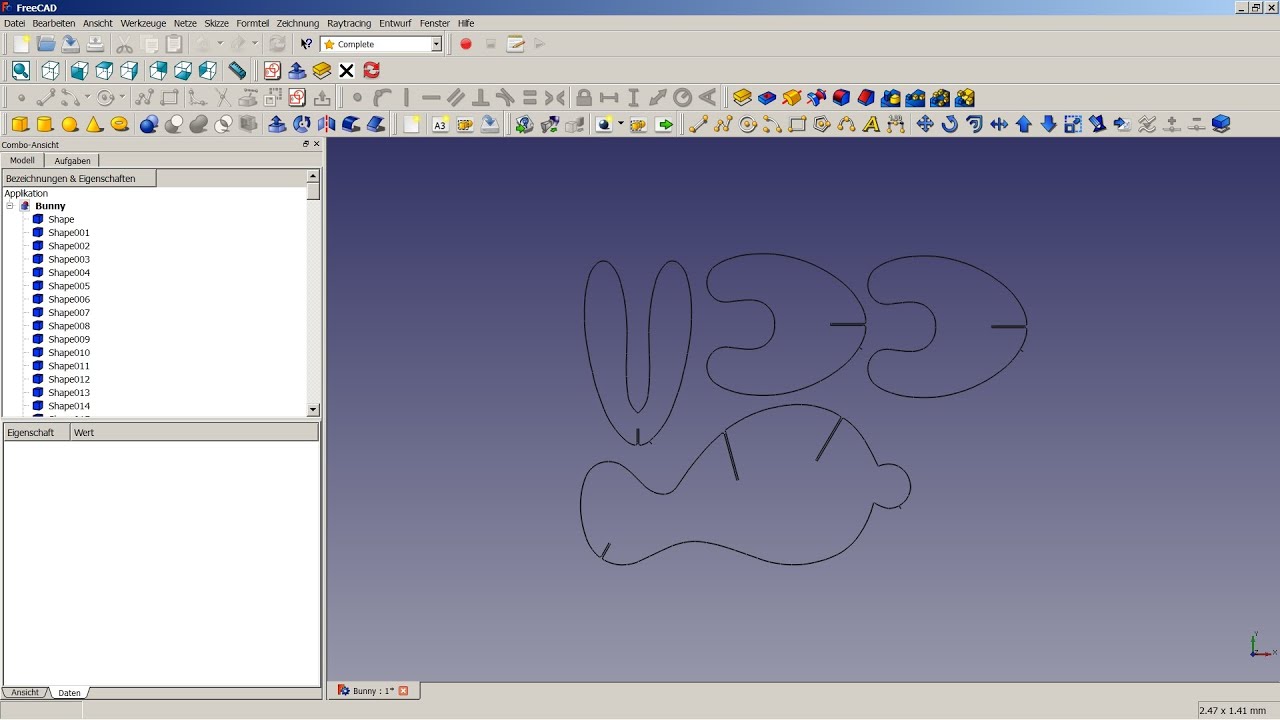Click the What's This help cursor icon
This screenshot has height=720, width=1280.
tap(306, 44)
